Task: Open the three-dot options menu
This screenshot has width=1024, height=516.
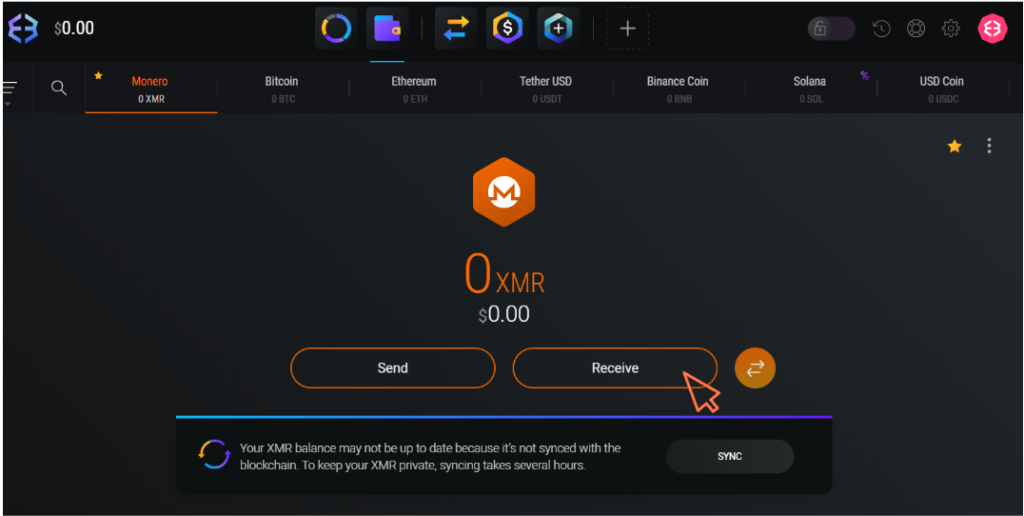Action: click(x=989, y=146)
